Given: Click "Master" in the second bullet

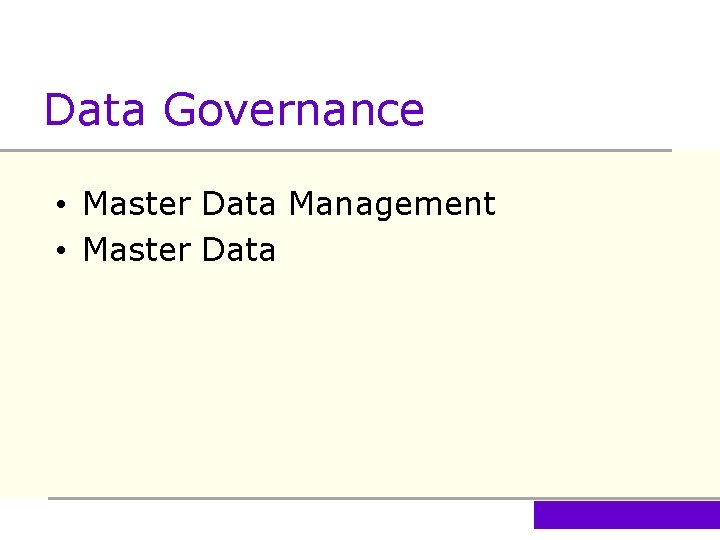Looking at the screenshot, I should (137, 249).
